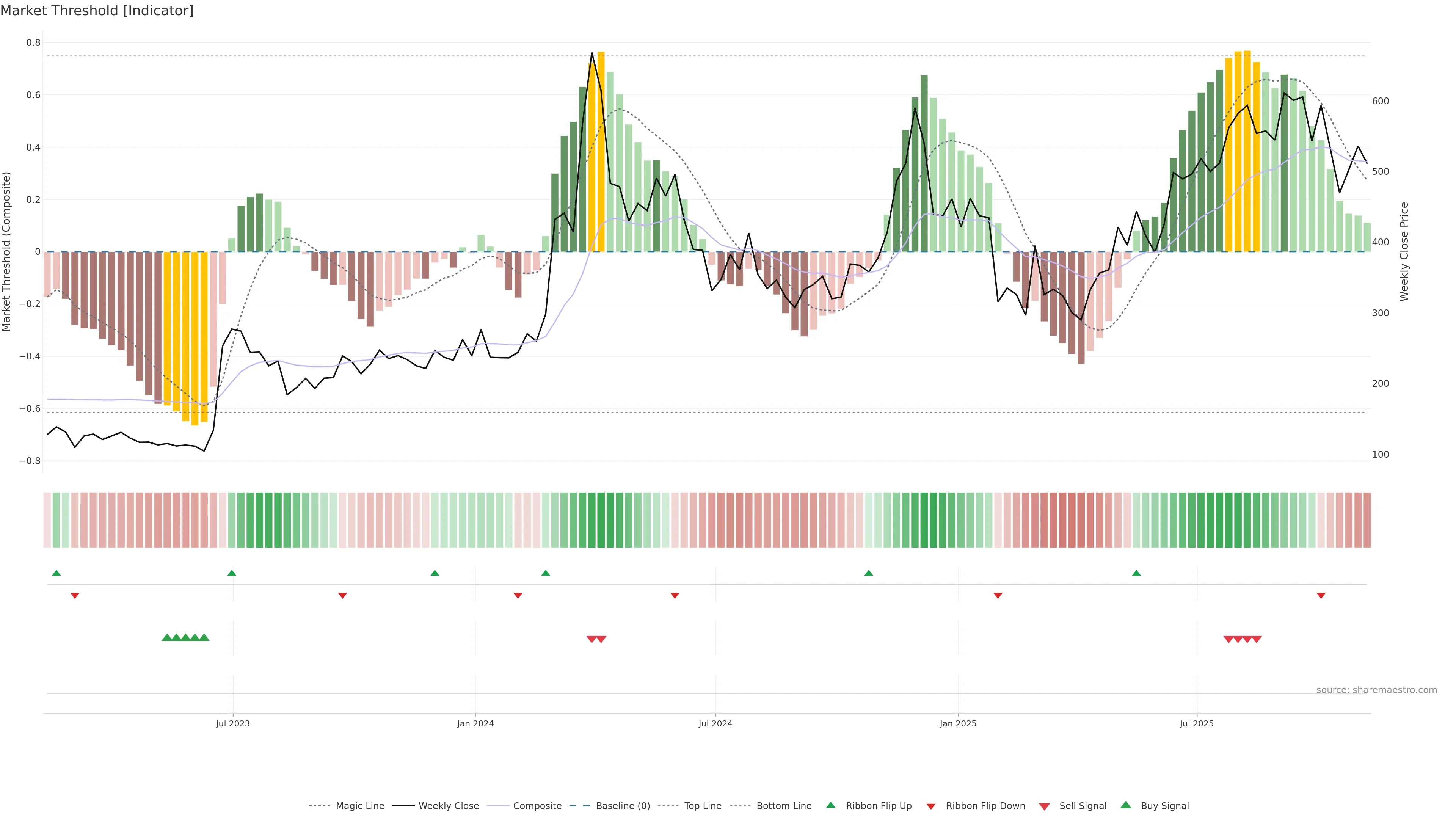Click the Jul 2024 x-axis label

(x=715, y=723)
